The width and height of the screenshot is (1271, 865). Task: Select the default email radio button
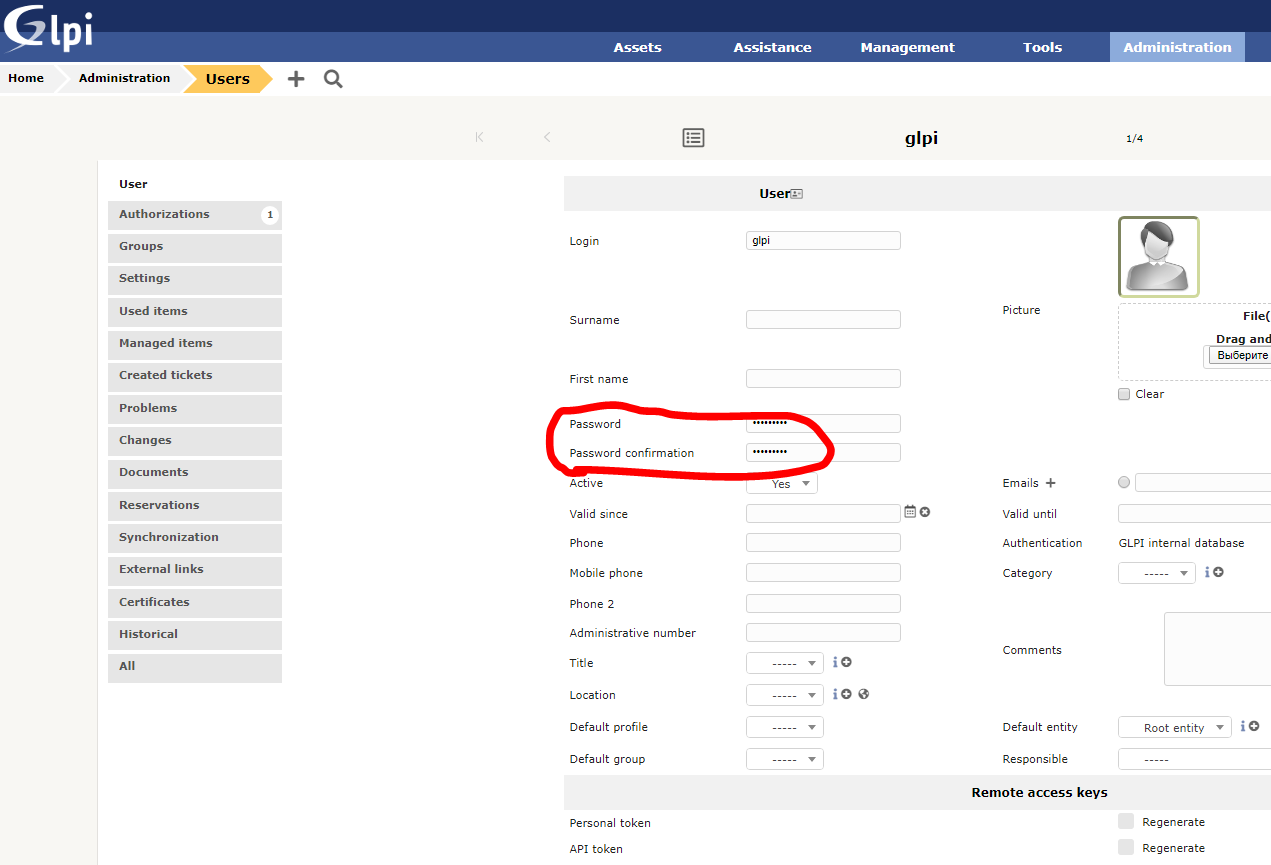(x=1124, y=482)
